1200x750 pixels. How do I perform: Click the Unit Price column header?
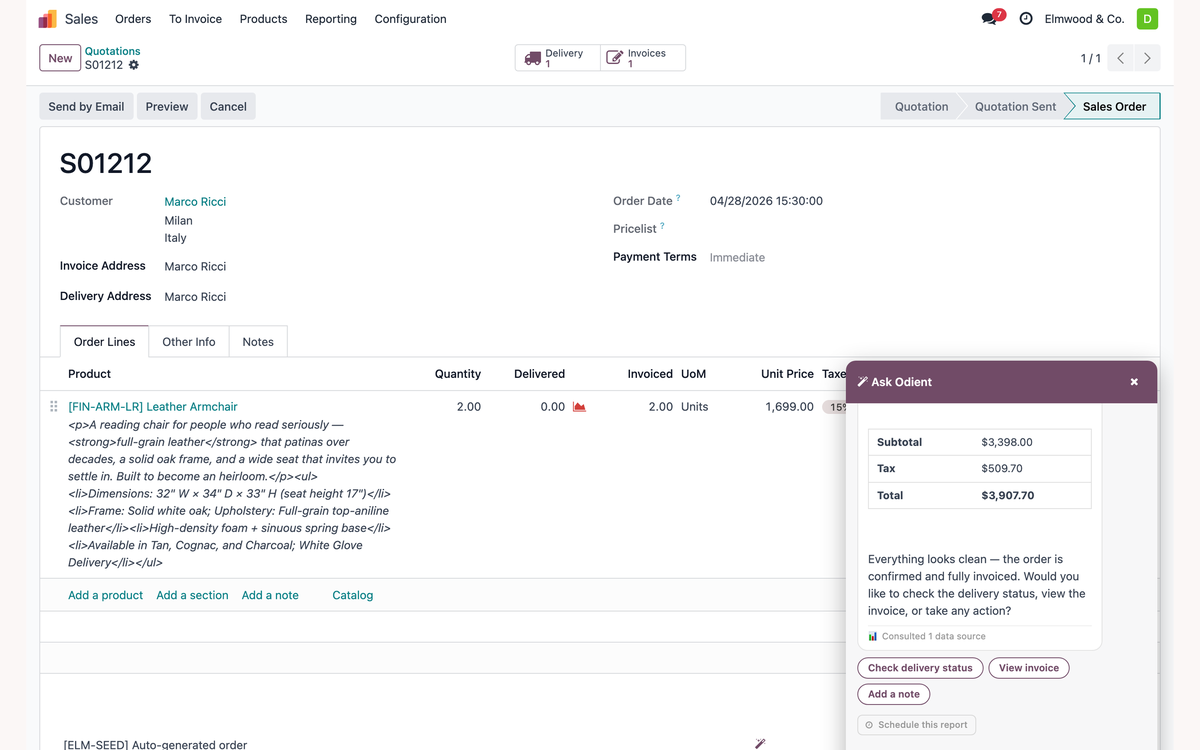787,374
